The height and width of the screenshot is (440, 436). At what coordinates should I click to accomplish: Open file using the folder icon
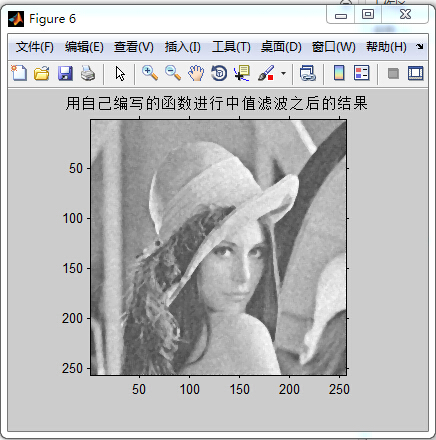coord(42,73)
